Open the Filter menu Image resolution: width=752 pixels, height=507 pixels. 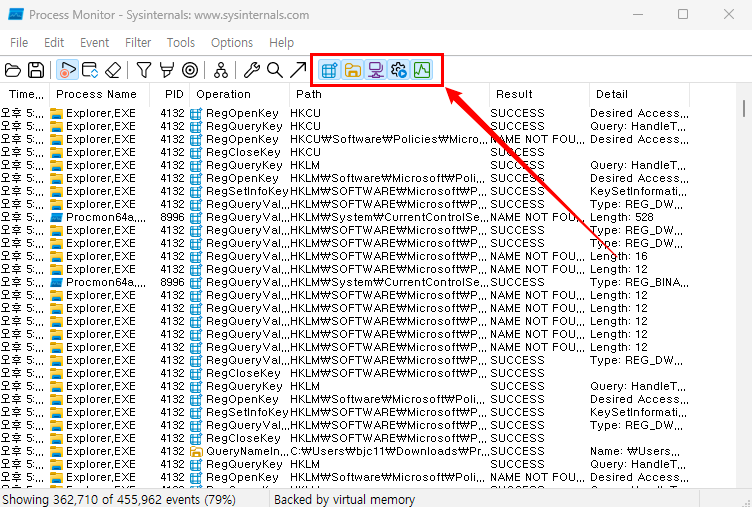[138, 43]
